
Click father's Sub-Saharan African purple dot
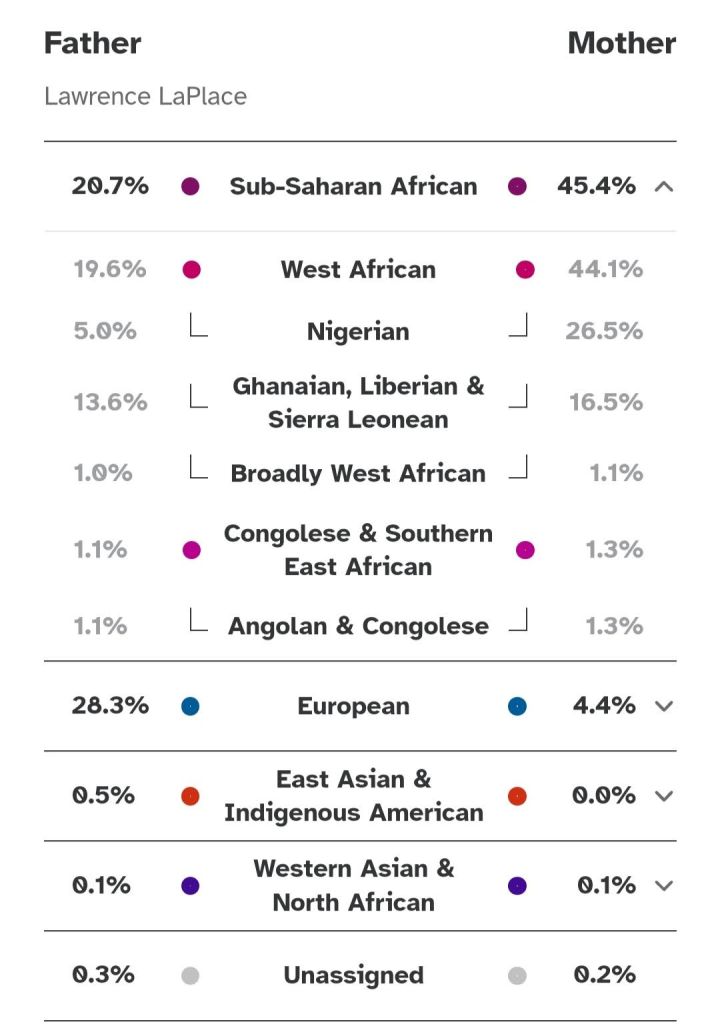pos(190,186)
